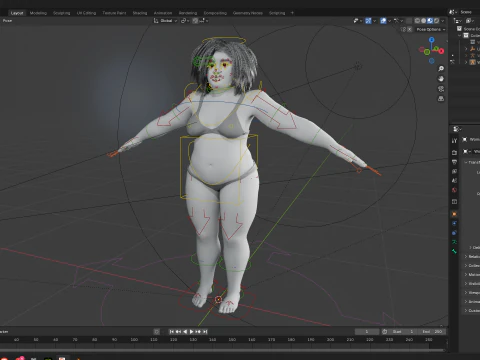The width and height of the screenshot is (480, 360).
Task: Open the Texture Paint workspace tab
Action: (114, 13)
